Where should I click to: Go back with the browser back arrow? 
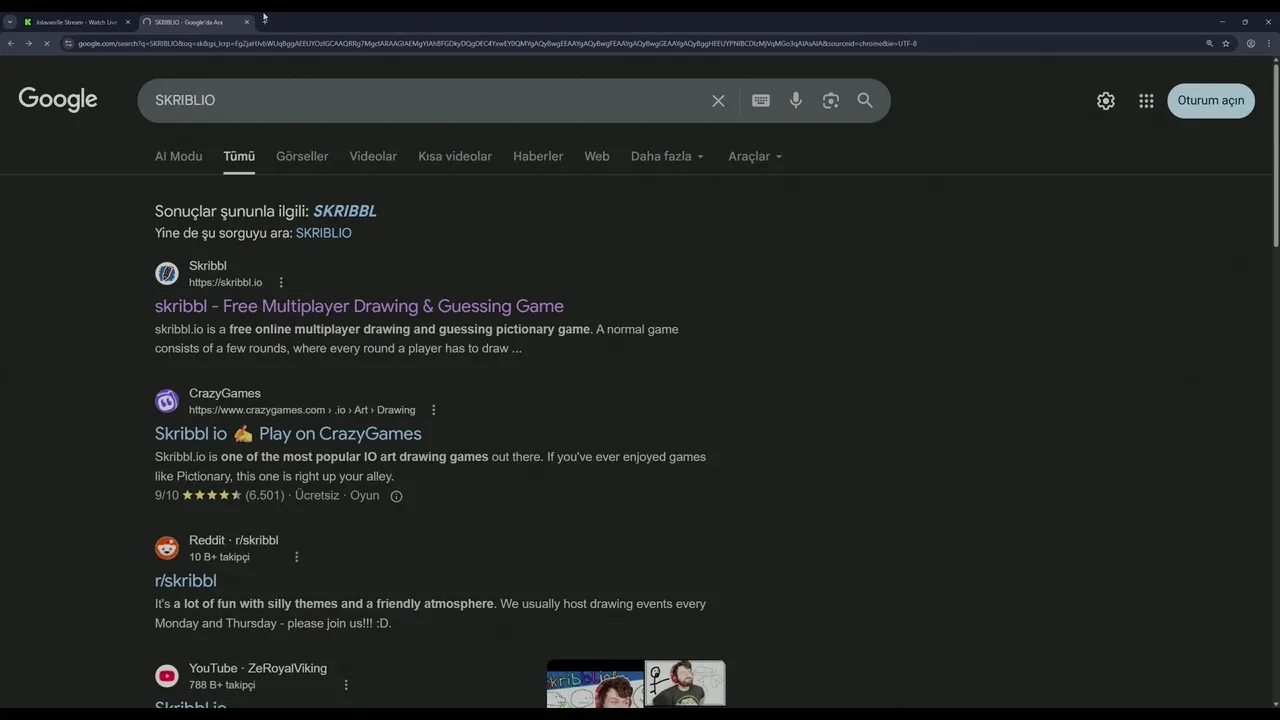10,43
